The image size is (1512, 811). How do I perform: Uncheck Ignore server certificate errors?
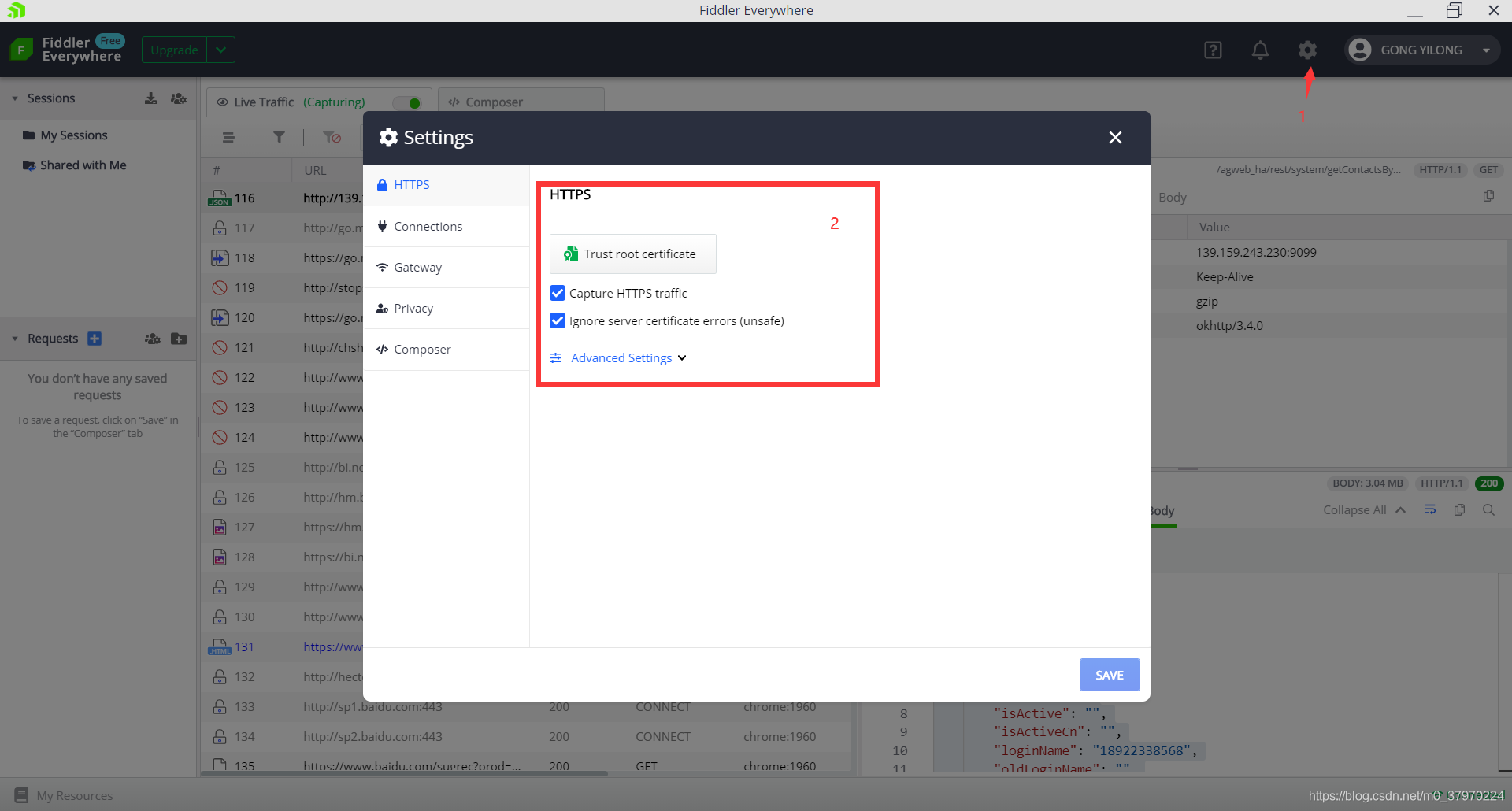coord(558,320)
